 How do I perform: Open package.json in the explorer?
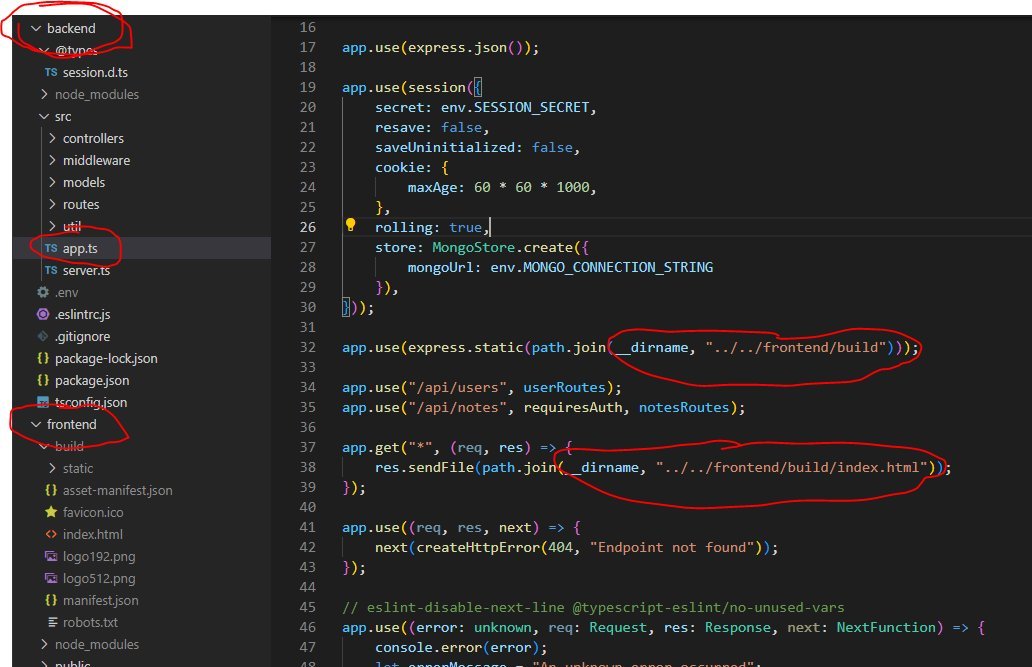point(92,381)
